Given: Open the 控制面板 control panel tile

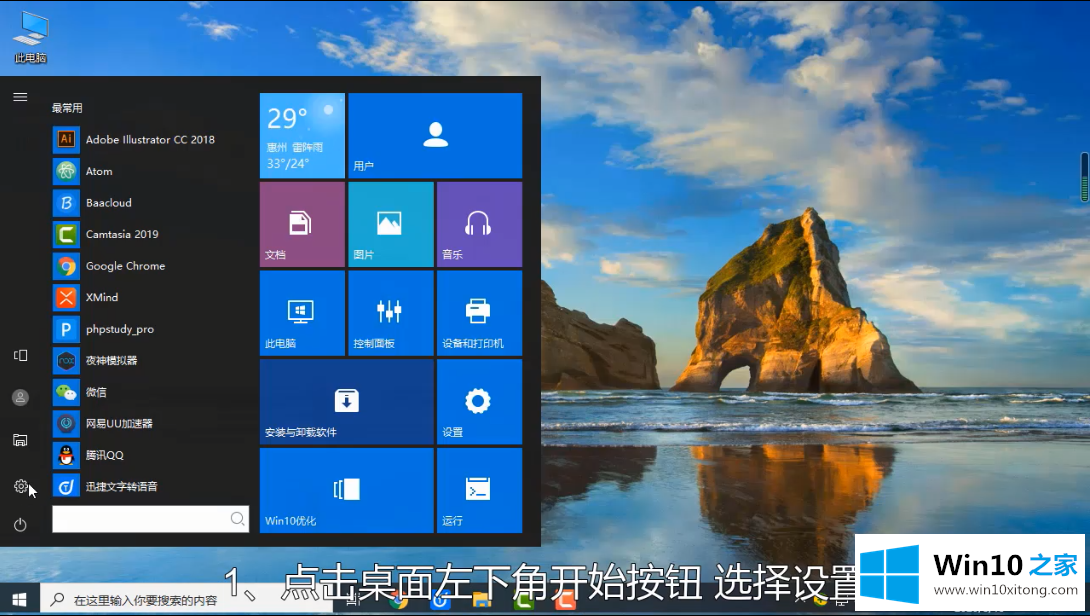Looking at the screenshot, I should [391, 313].
